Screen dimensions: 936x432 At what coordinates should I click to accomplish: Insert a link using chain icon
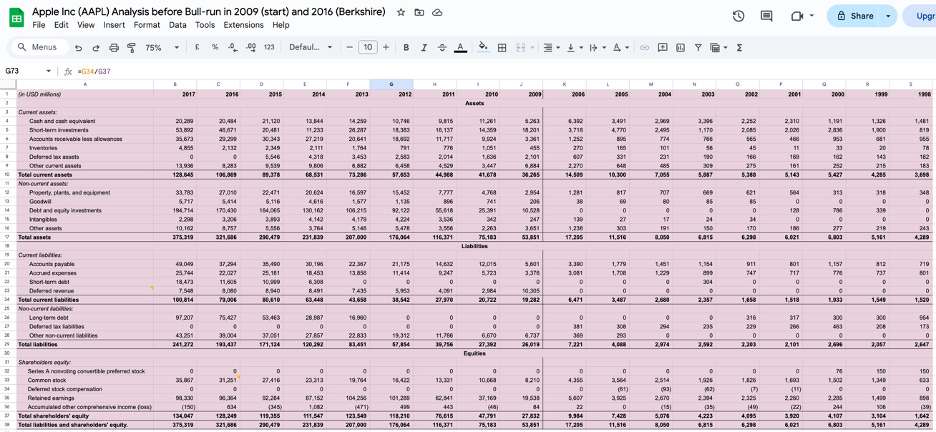pyautogui.click(x=644, y=47)
